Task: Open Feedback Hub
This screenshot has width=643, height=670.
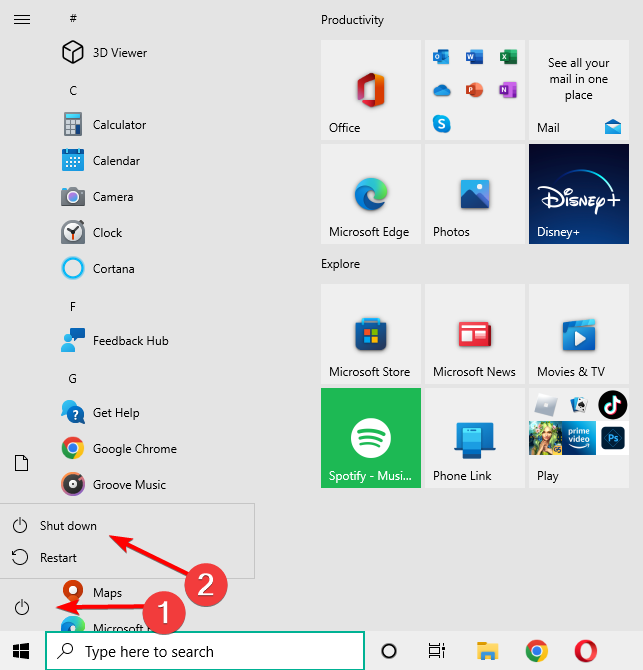Action: pyautogui.click(x=115, y=341)
